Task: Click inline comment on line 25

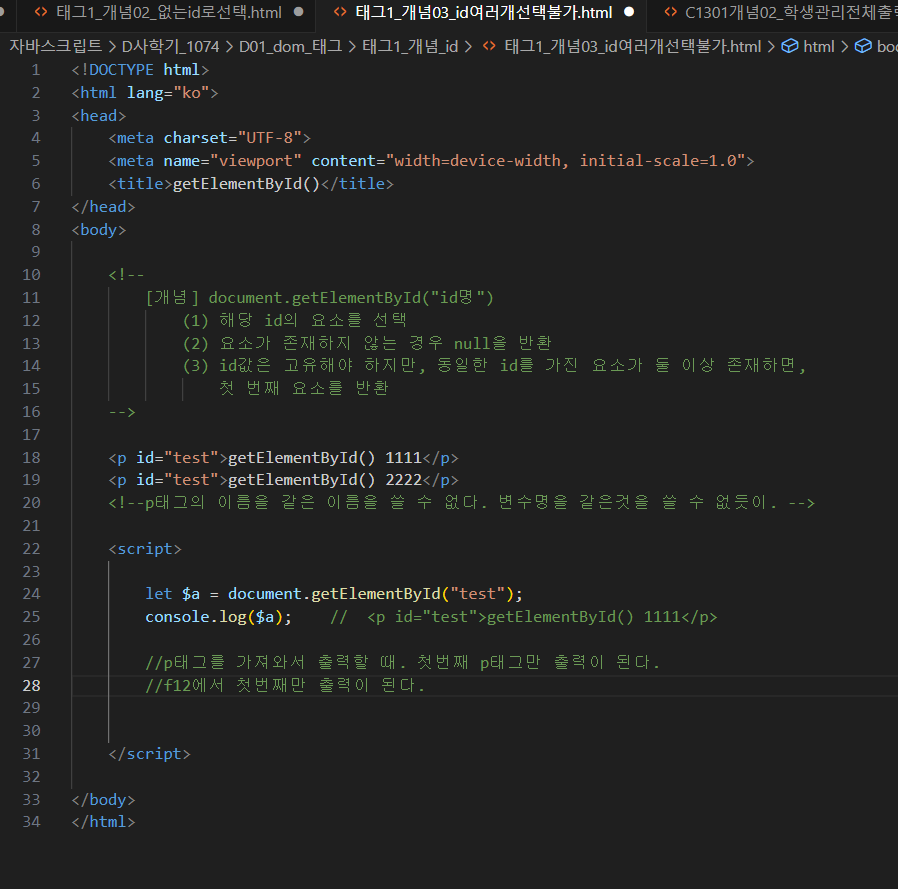Action: (x=523, y=617)
